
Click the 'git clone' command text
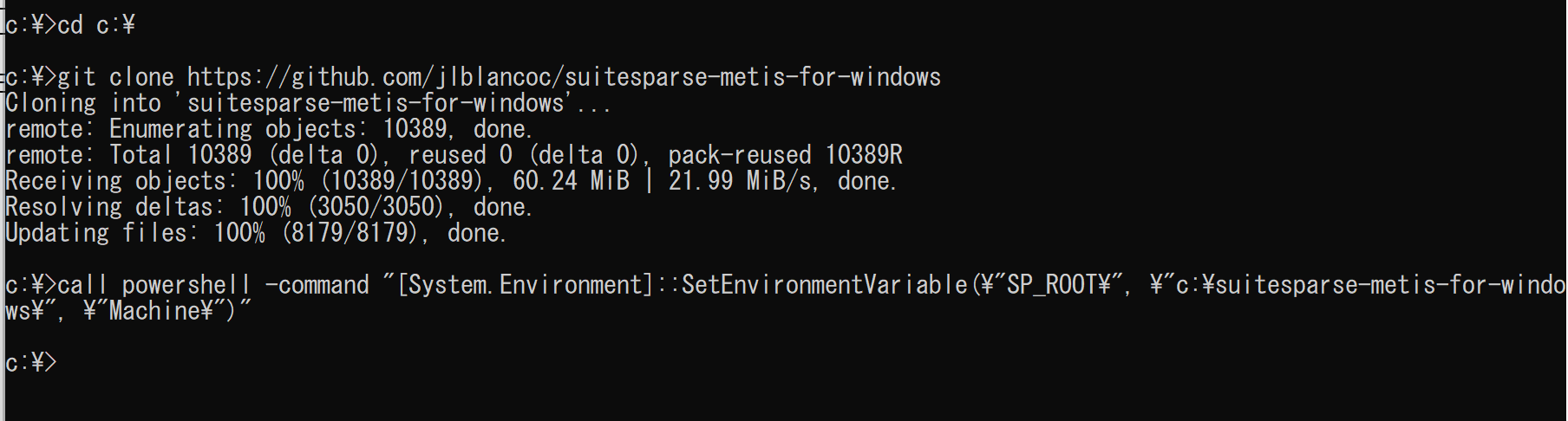(115, 77)
